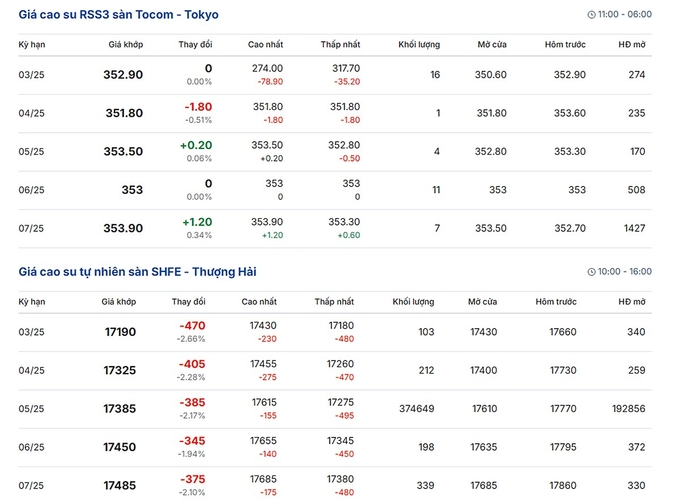
Task: Select the SHFE 05/25 contract row
Action: 335,409
